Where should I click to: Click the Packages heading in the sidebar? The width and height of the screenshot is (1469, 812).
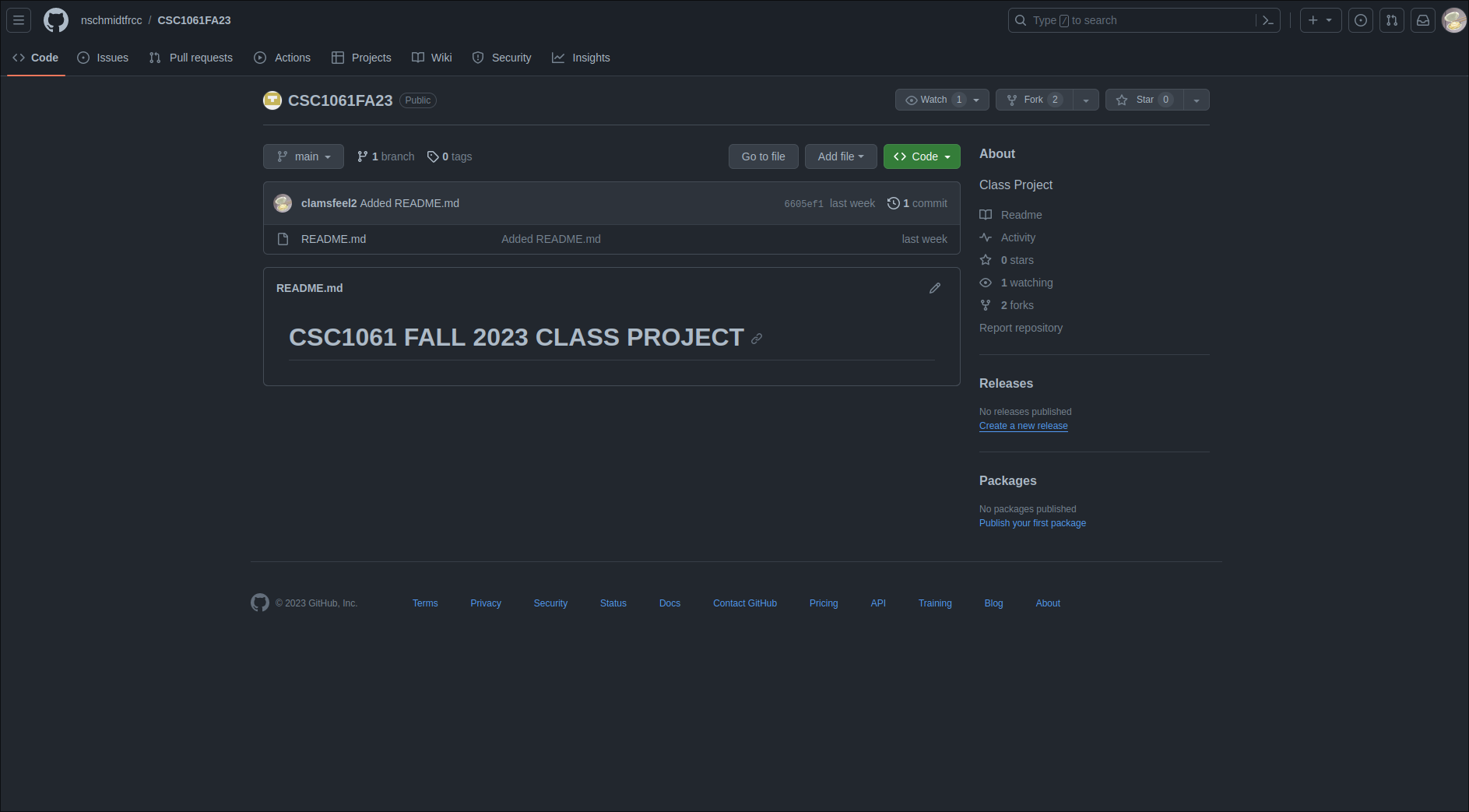click(x=1007, y=481)
